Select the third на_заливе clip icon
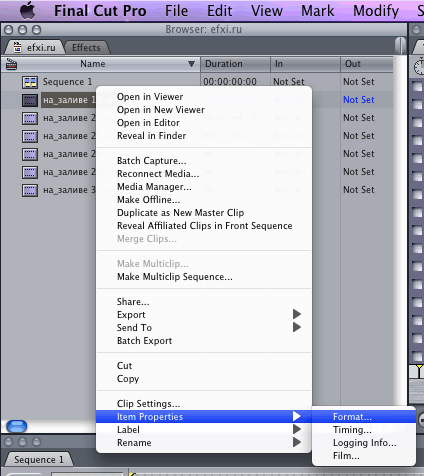Image resolution: width=424 pixels, height=476 pixels. pos(30,136)
